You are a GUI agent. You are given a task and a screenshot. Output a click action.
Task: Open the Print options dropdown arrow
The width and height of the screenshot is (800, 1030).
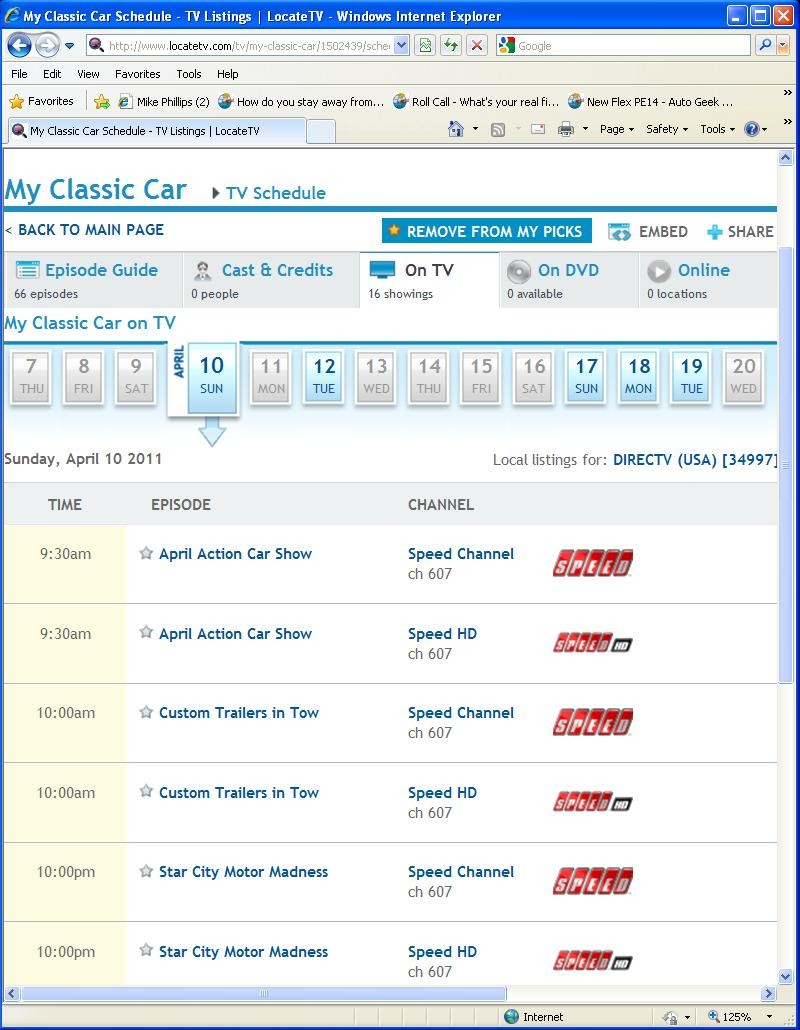[585, 129]
